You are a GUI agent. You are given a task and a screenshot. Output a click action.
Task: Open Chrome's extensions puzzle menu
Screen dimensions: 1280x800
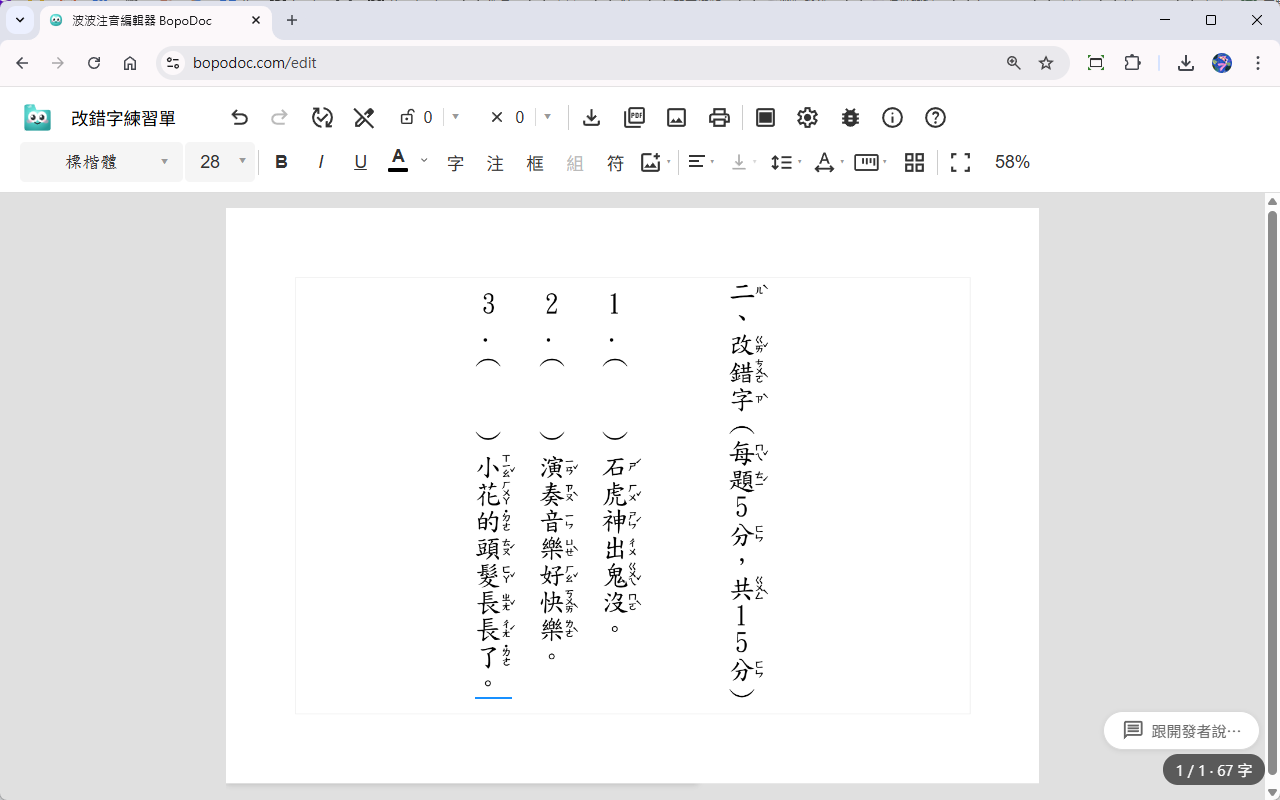click(x=1132, y=62)
